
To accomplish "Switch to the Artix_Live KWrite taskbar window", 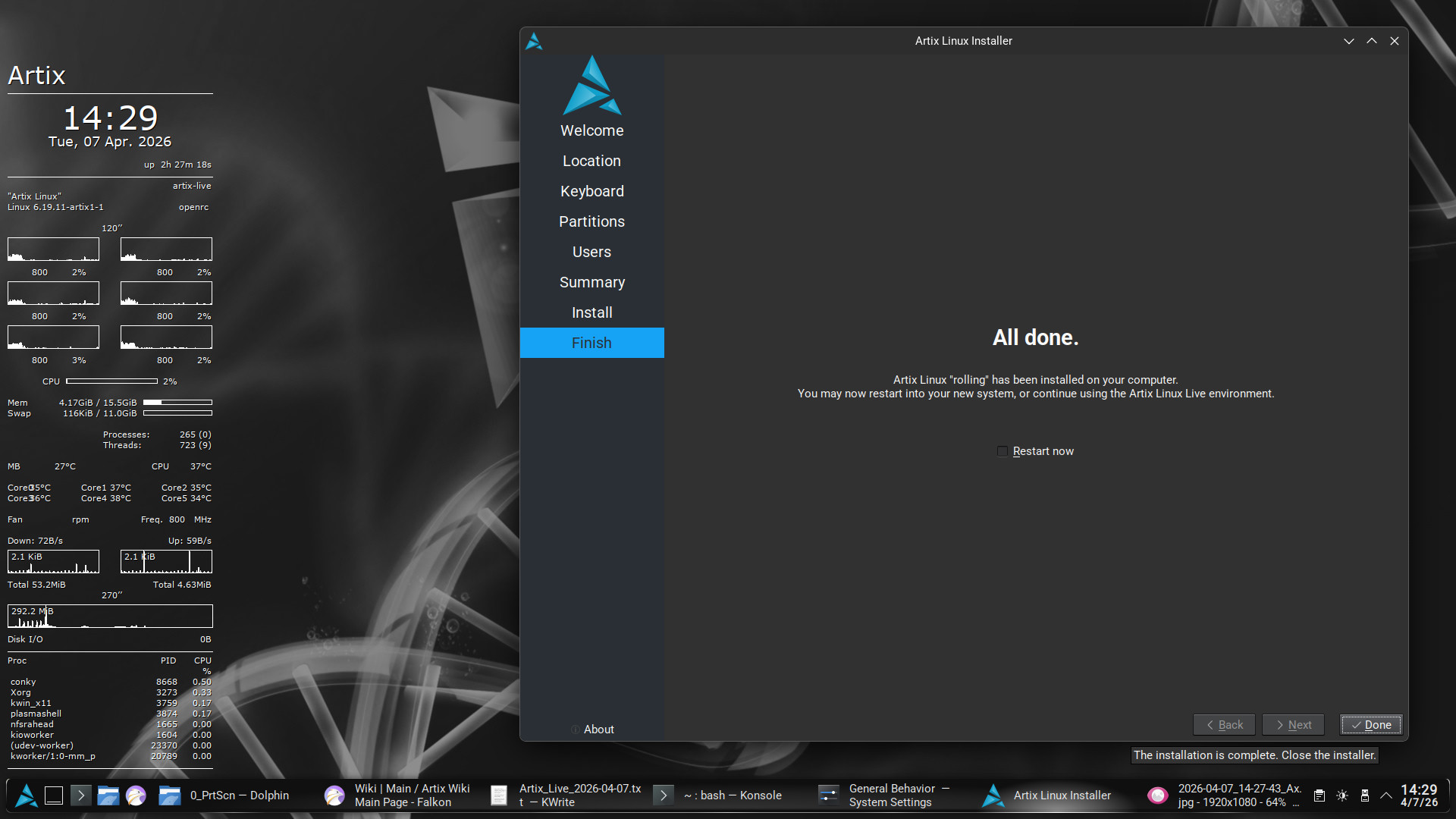I will pos(566,795).
